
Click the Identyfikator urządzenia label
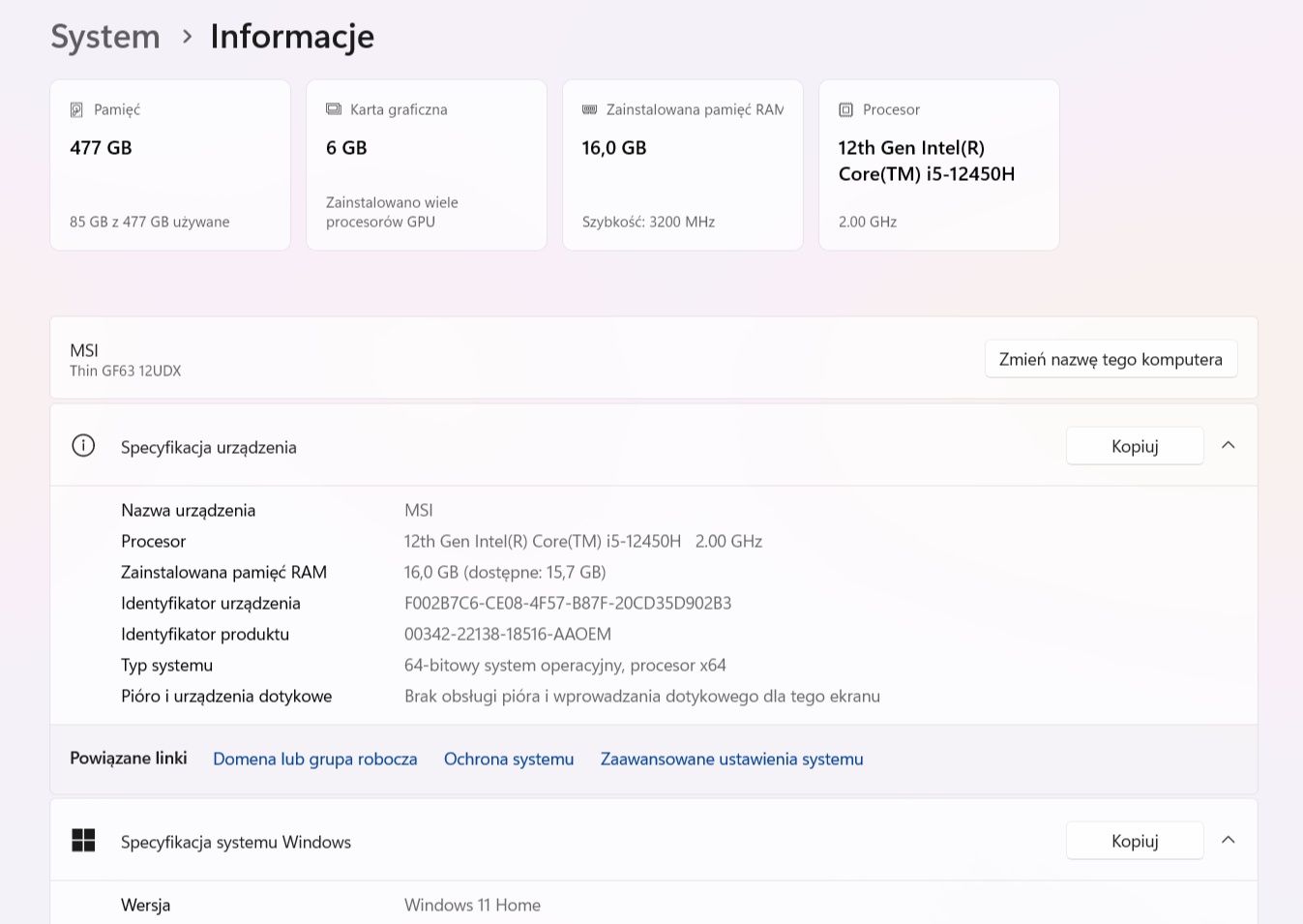pyautogui.click(x=211, y=604)
